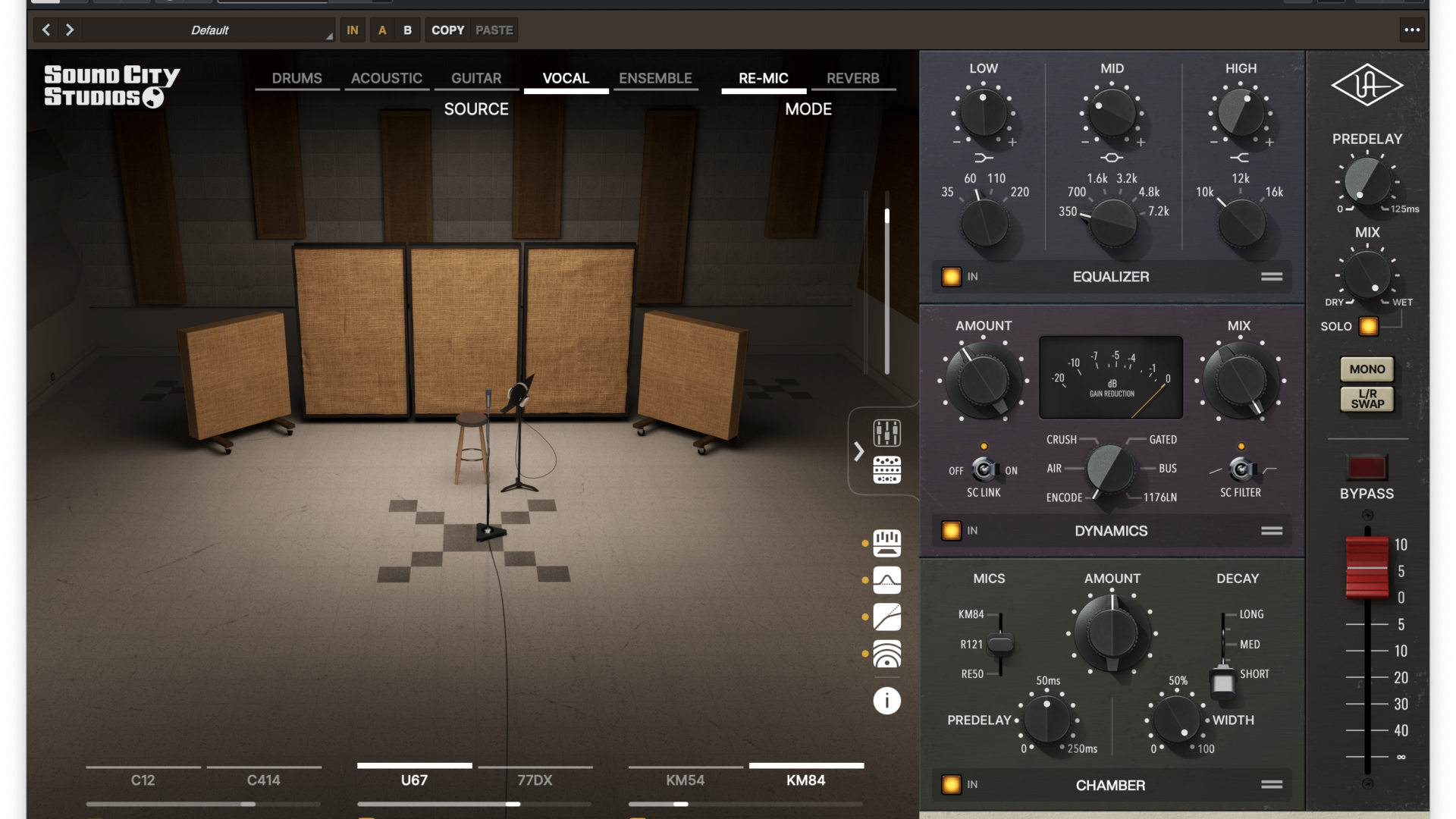
Task: Select the C12 microphone
Action: (x=143, y=780)
